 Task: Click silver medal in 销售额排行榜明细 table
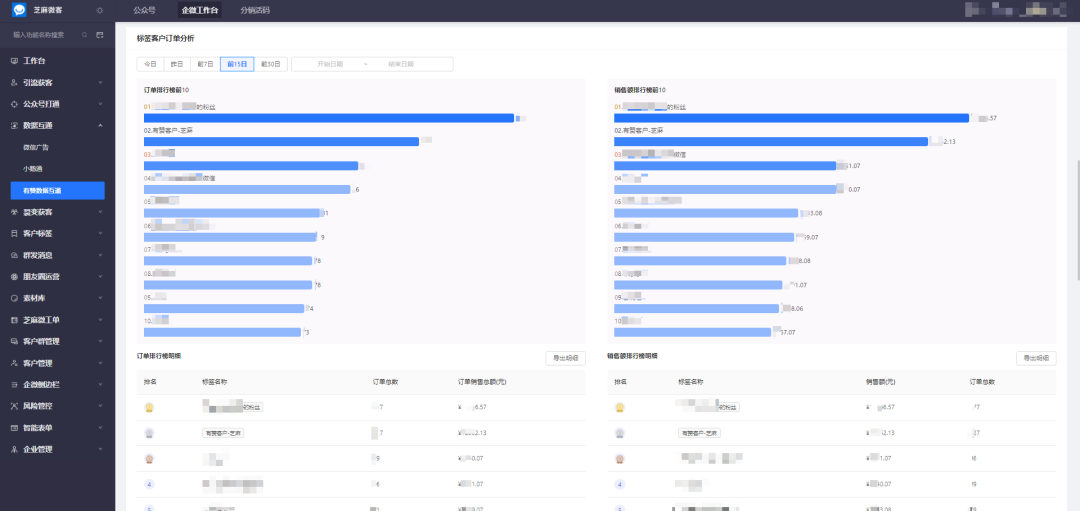(x=619, y=433)
